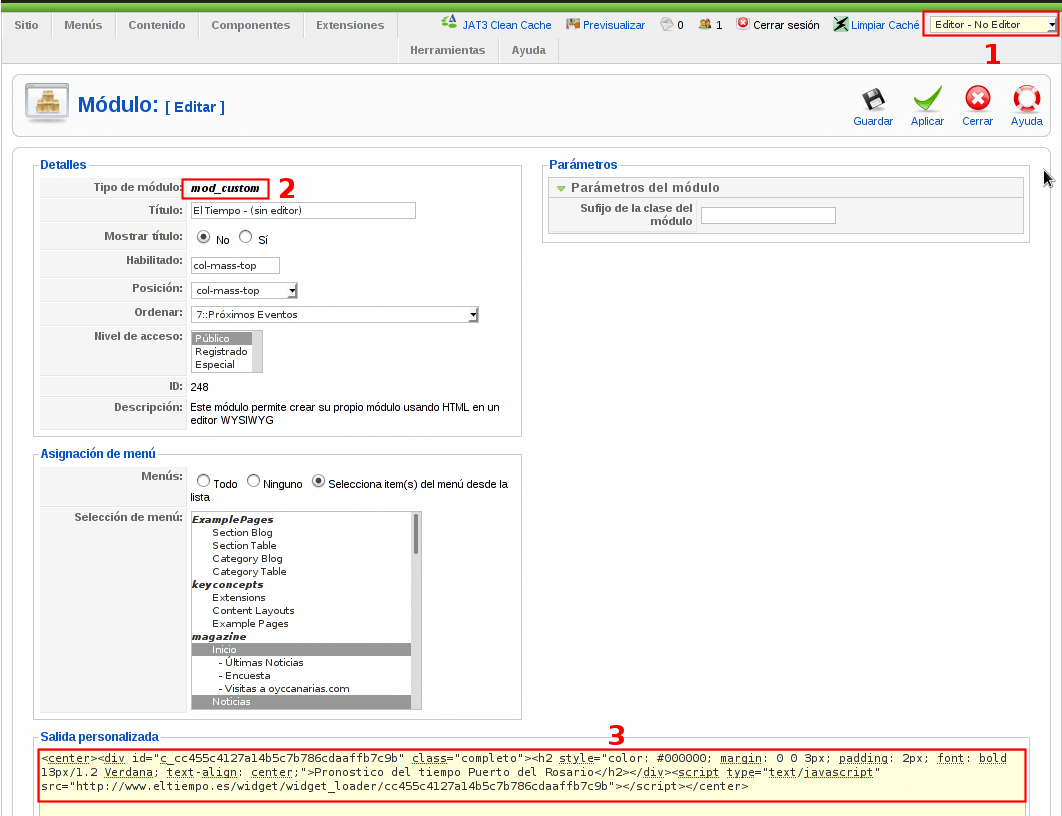Screen dimensions: 1062x816
Task: Click the Cerrar red X icon
Action: point(977,99)
